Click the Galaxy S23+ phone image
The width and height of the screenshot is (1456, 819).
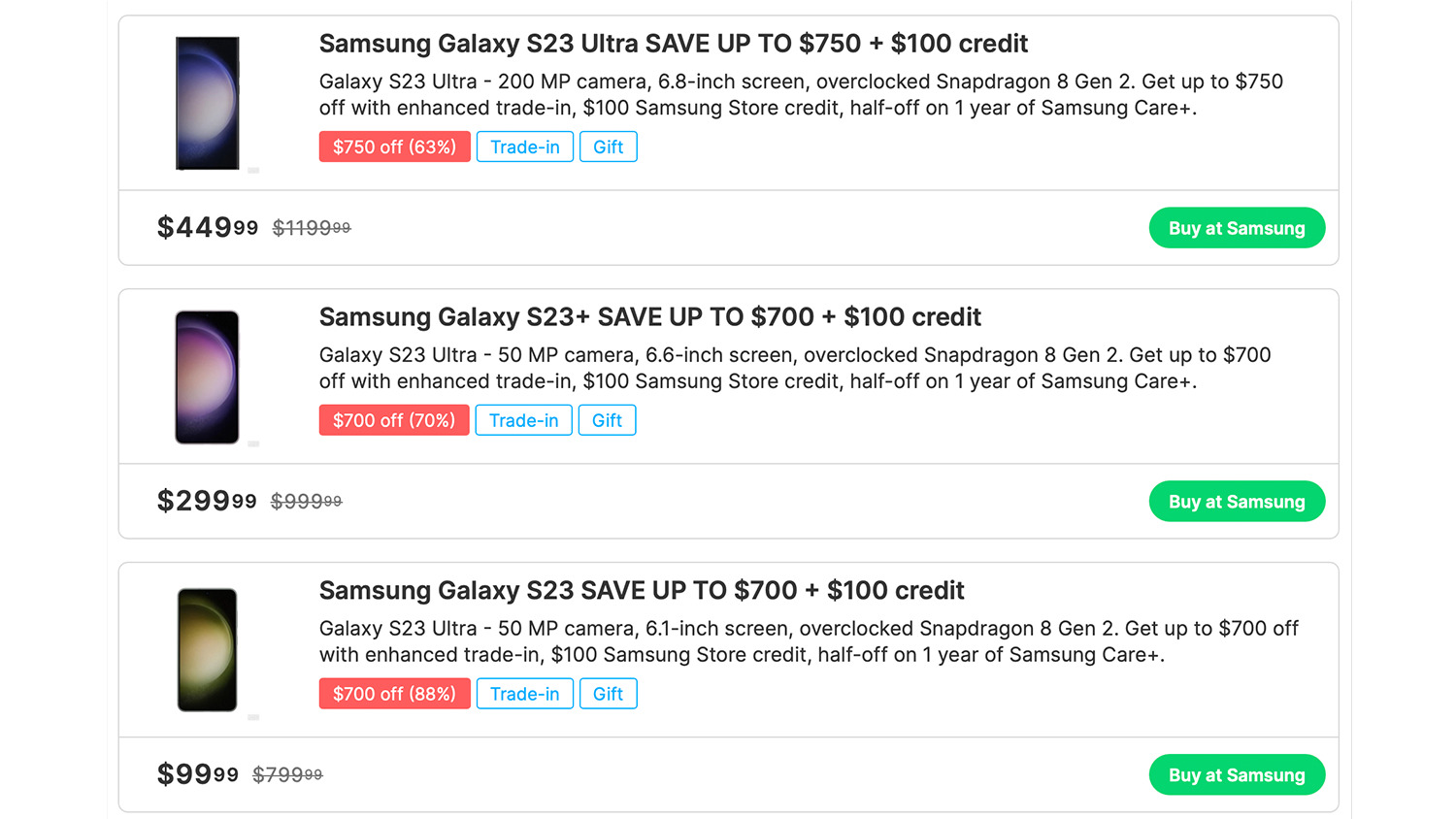tap(207, 377)
